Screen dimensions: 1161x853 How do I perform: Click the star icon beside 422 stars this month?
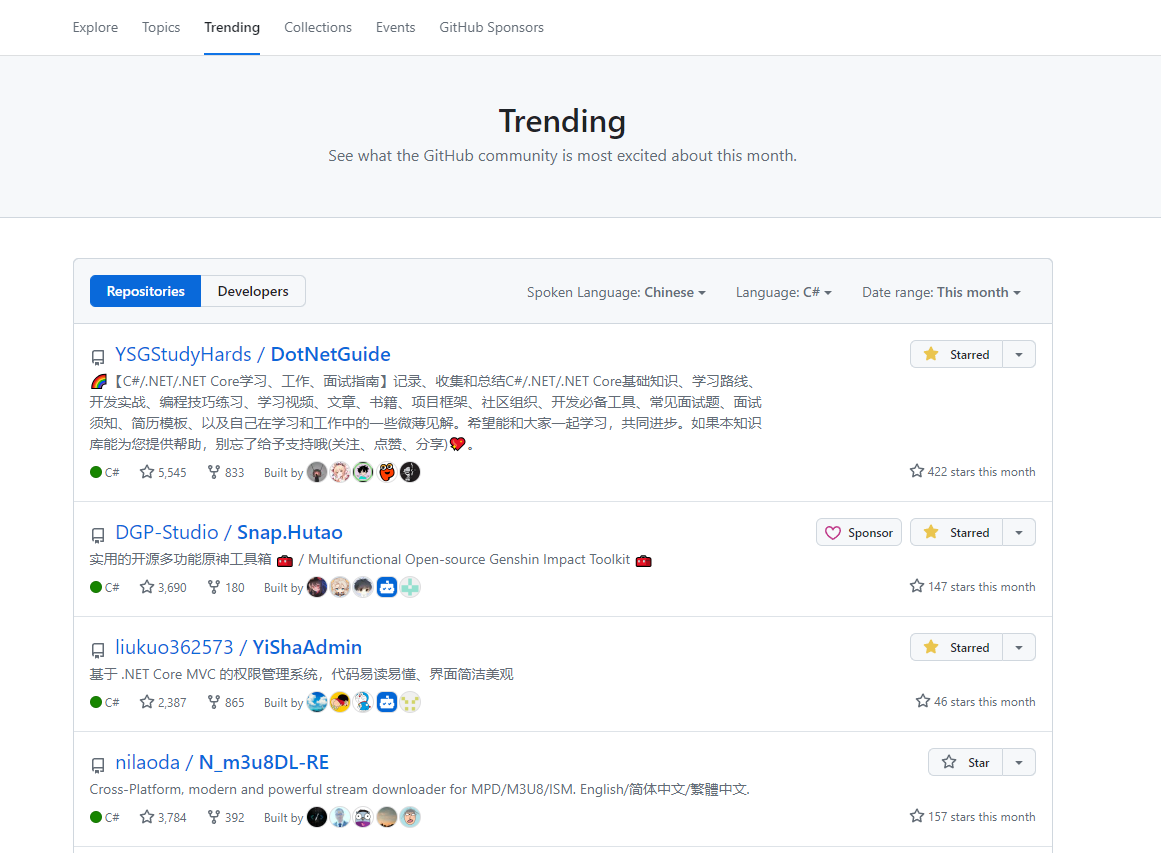(917, 471)
